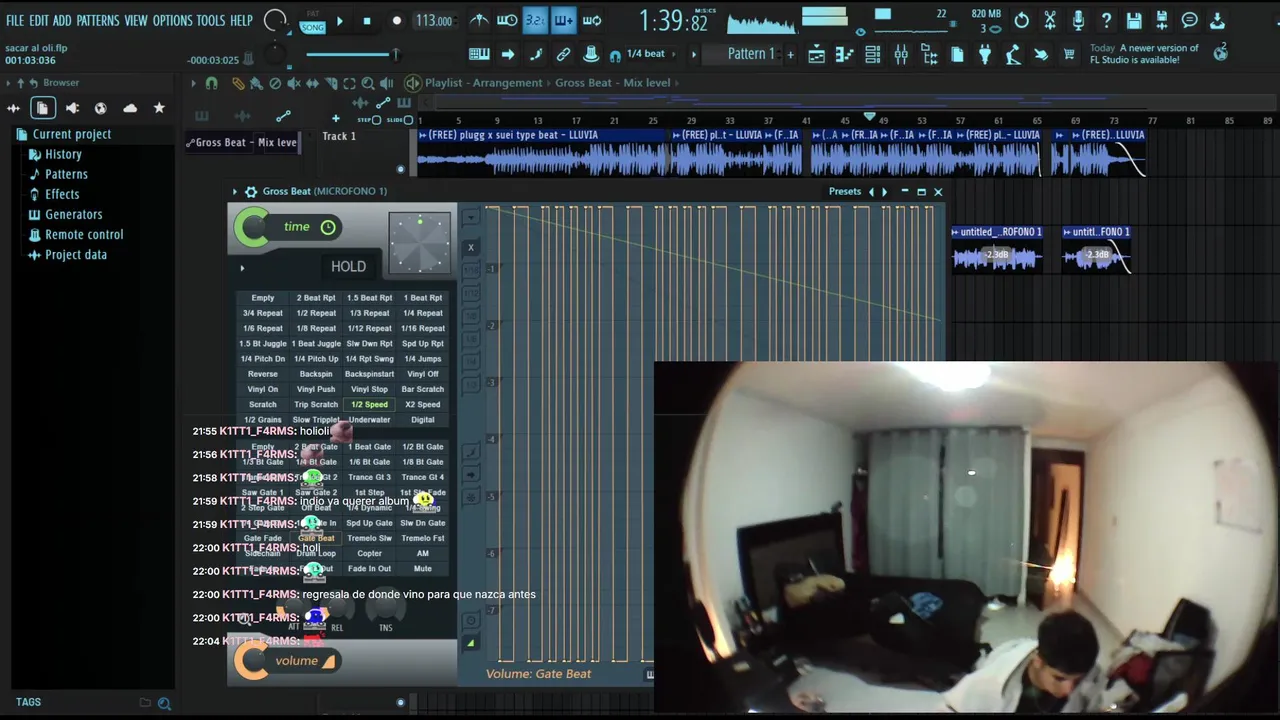Toggle loop recording button
The height and width of the screenshot is (720, 1280).
tap(592, 20)
